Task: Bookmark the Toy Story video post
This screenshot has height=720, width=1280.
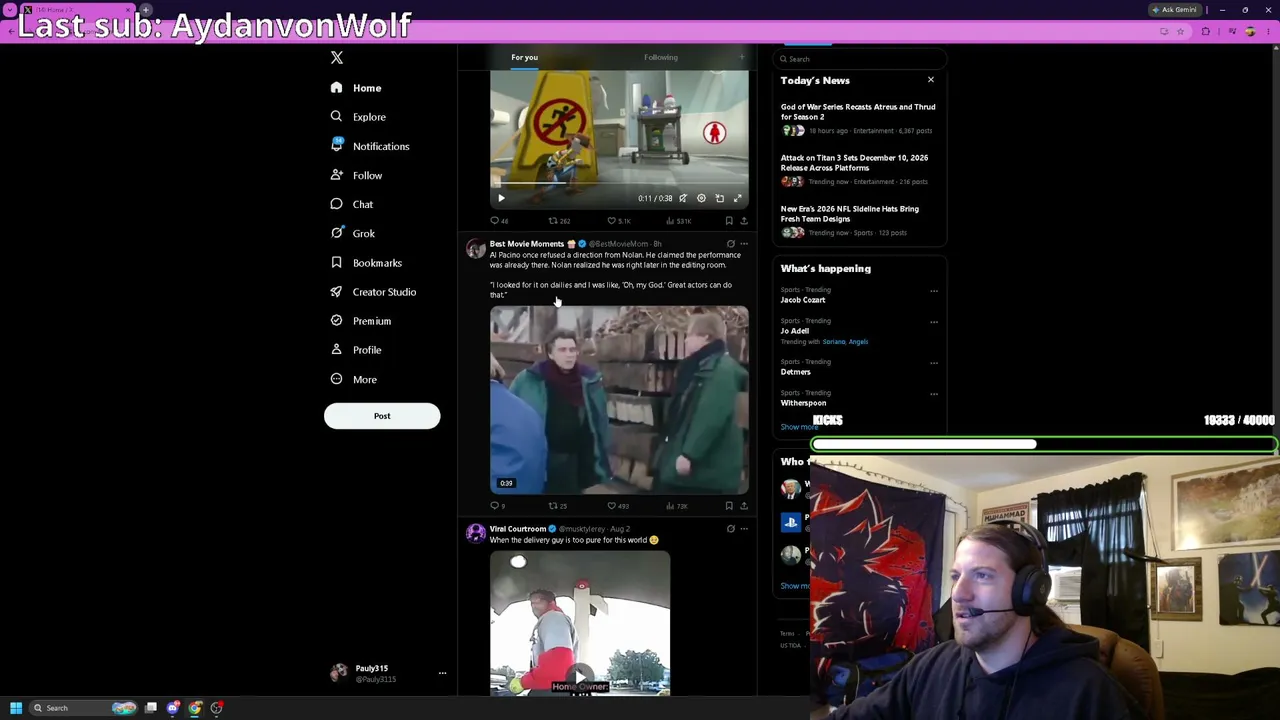Action: click(x=729, y=221)
